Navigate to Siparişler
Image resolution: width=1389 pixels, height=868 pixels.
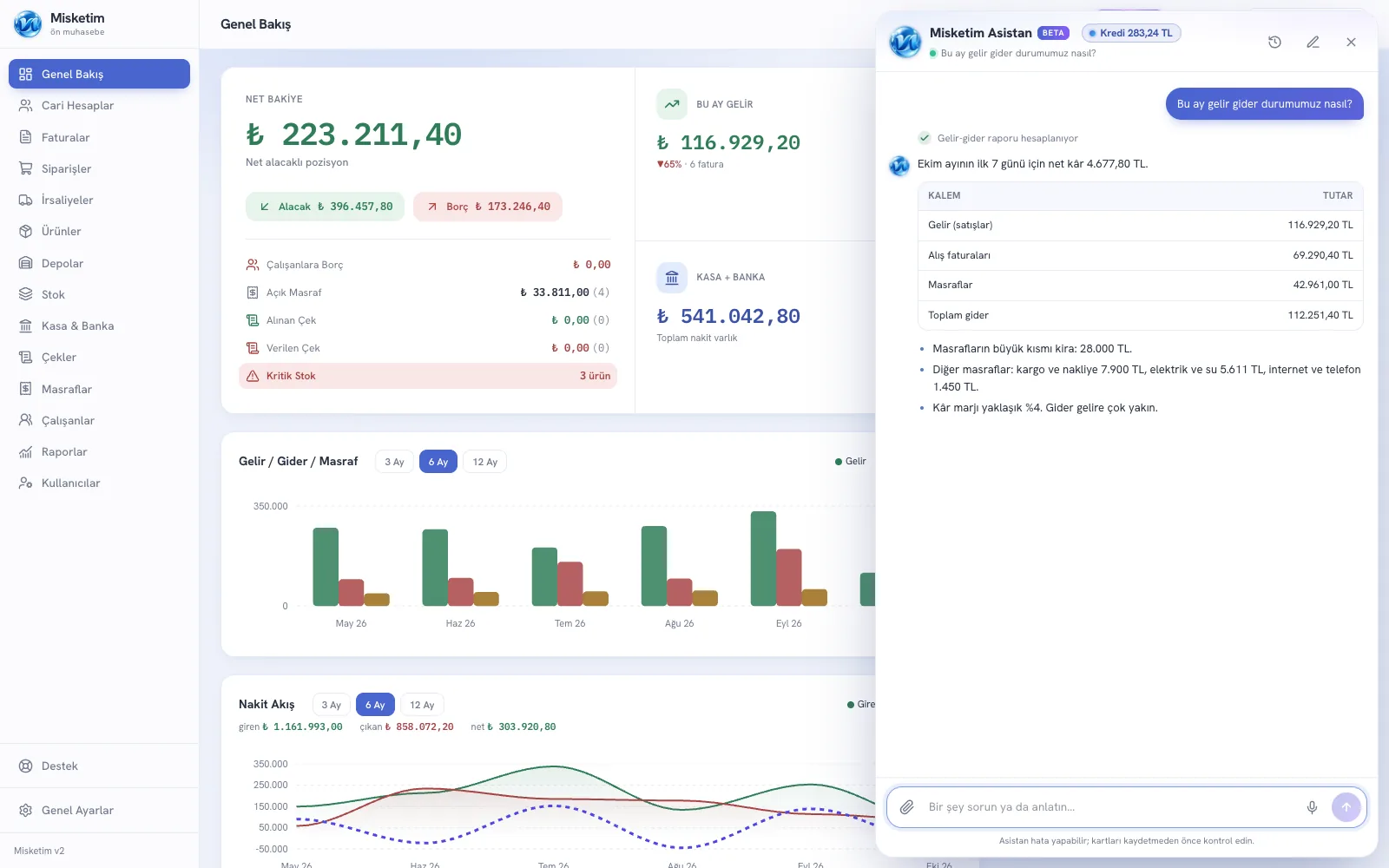99,168
